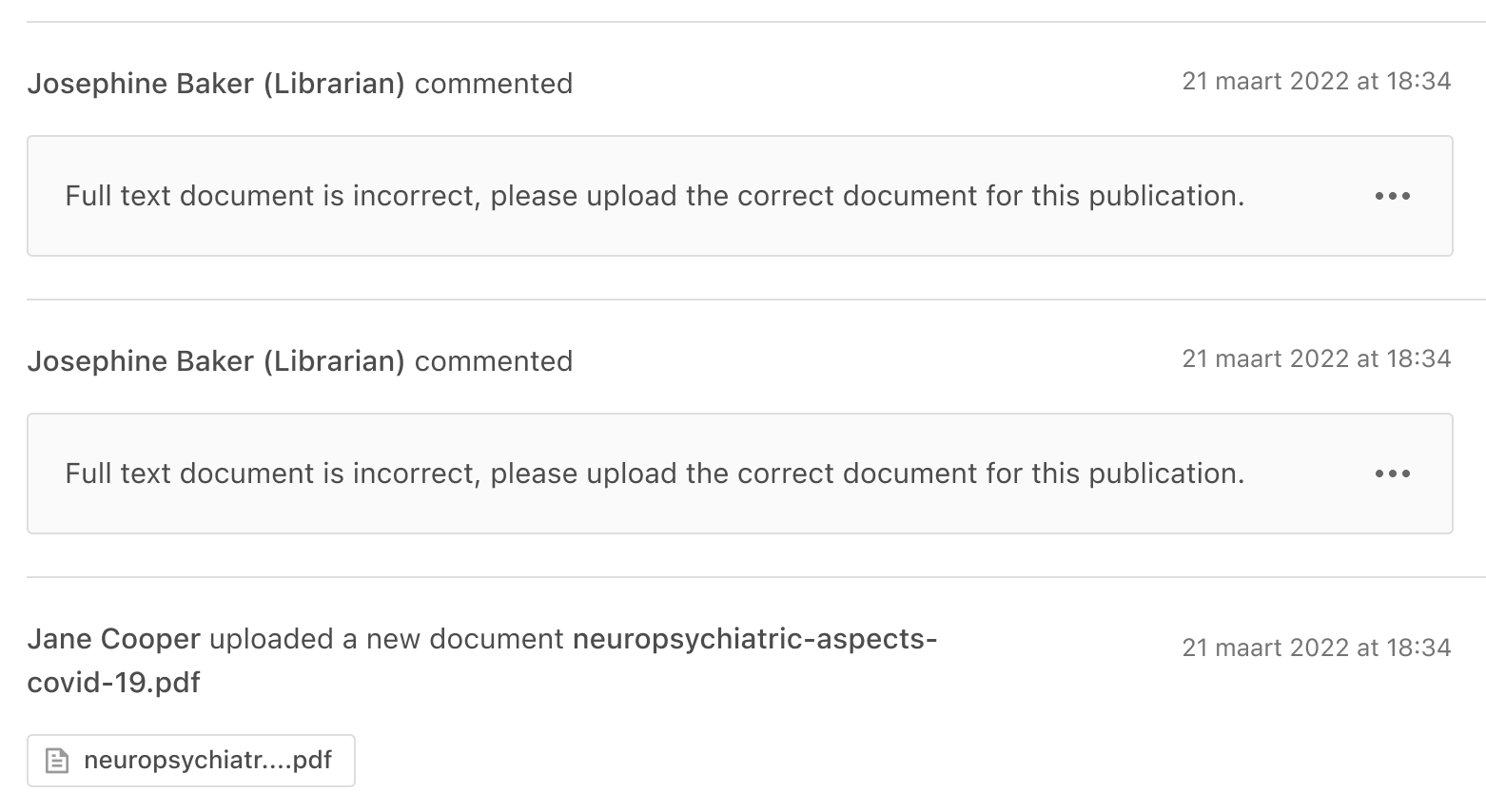Click Jane Cooper's name link
1486x812 pixels.
[x=113, y=639]
